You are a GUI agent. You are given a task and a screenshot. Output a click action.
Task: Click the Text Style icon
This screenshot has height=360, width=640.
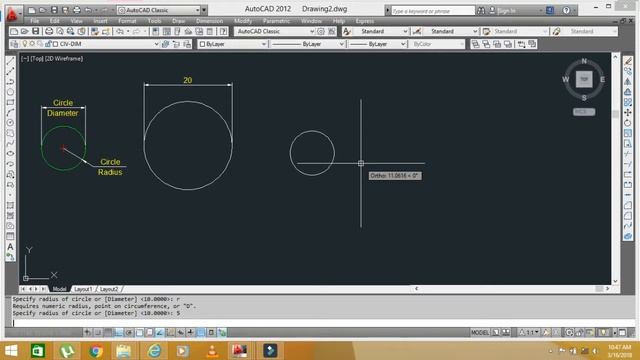347,31
